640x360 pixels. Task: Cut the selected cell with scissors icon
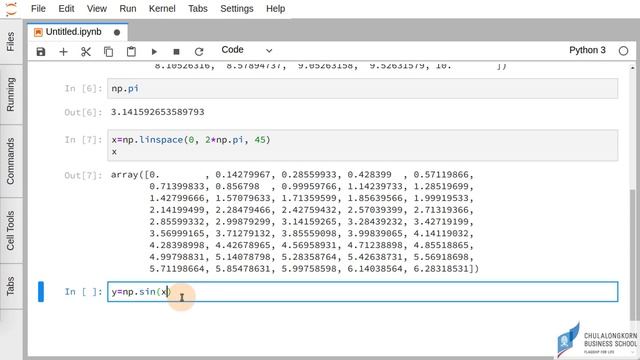click(x=86, y=52)
